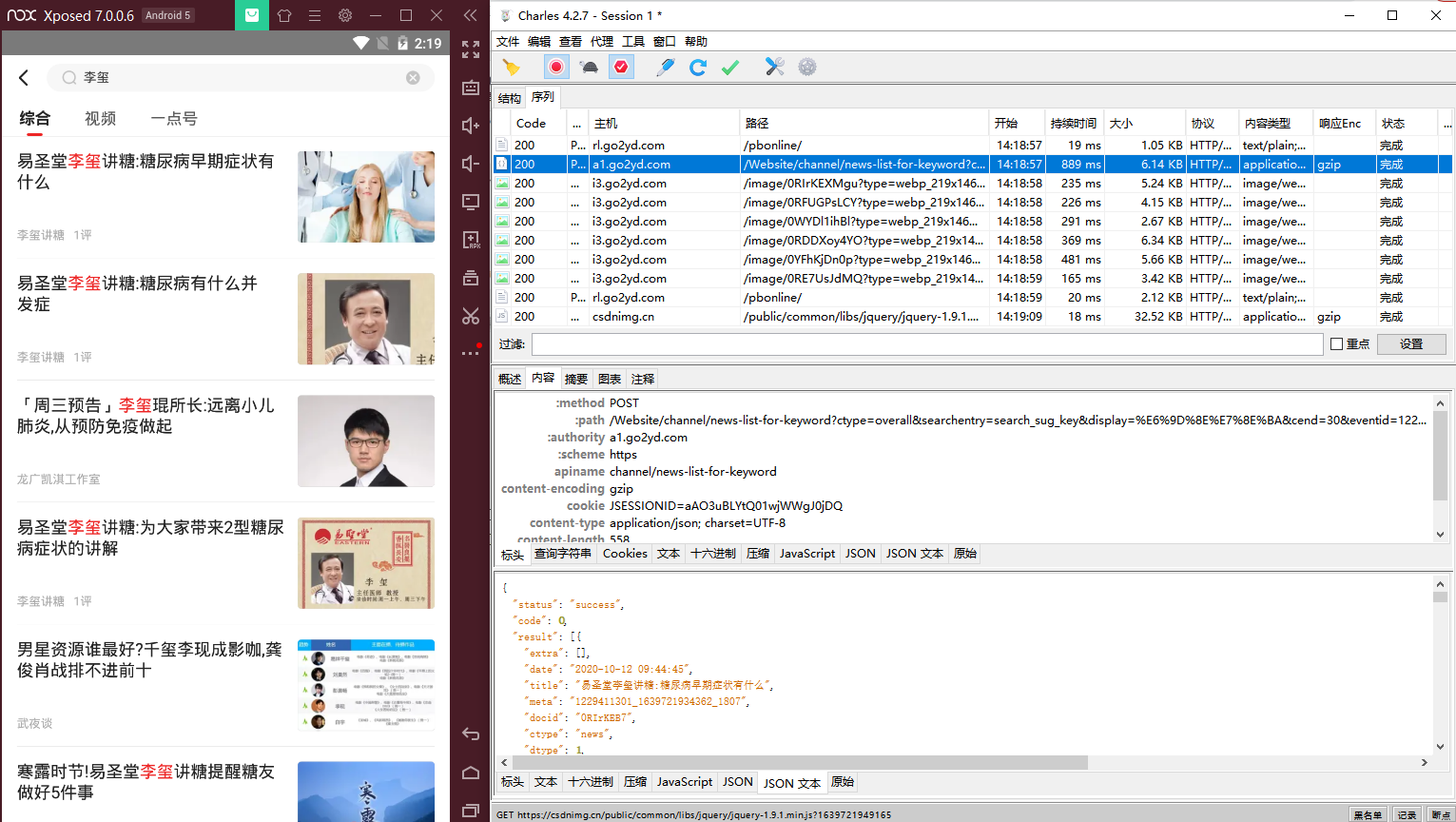Click the green Validate checkmark icon
Image resolution: width=1456 pixels, height=822 pixels.
tap(730, 67)
